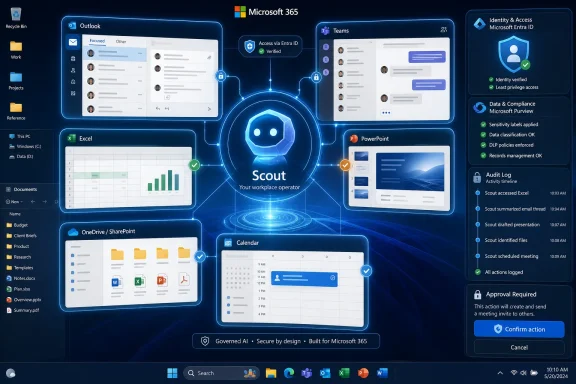Open the PDF file in OneDrive panel
576x384 pixels.
(184, 279)
